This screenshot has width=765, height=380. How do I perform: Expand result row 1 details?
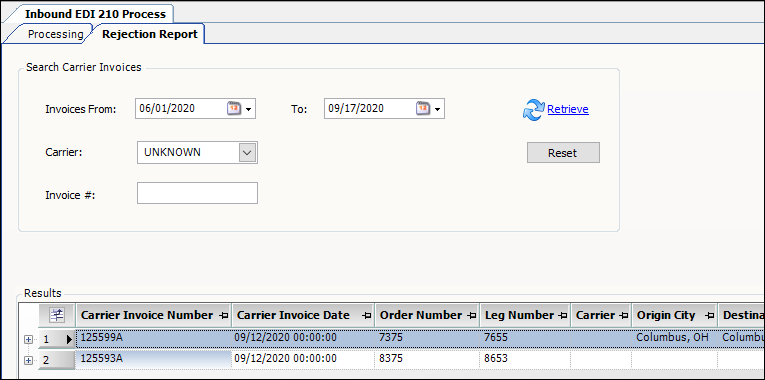pyautogui.click(x=28, y=340)
